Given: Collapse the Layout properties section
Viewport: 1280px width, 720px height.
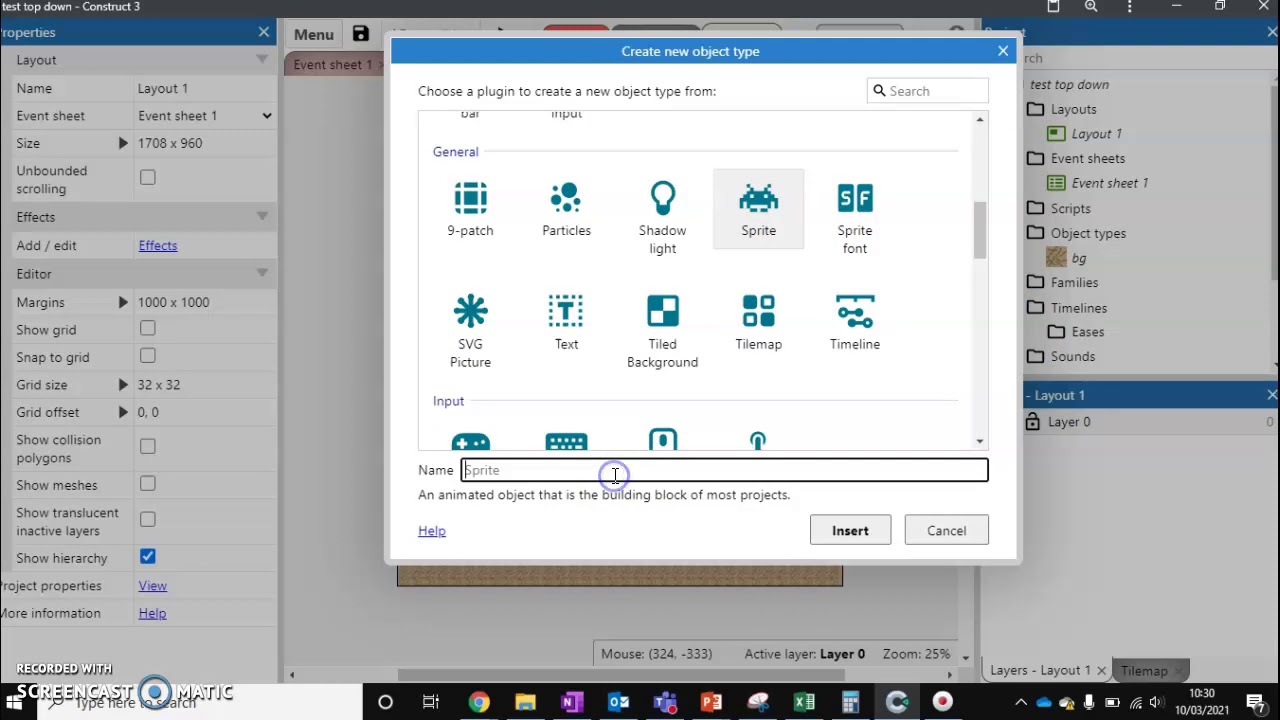Looking at the screenshot, I should (x=262, y=60).
